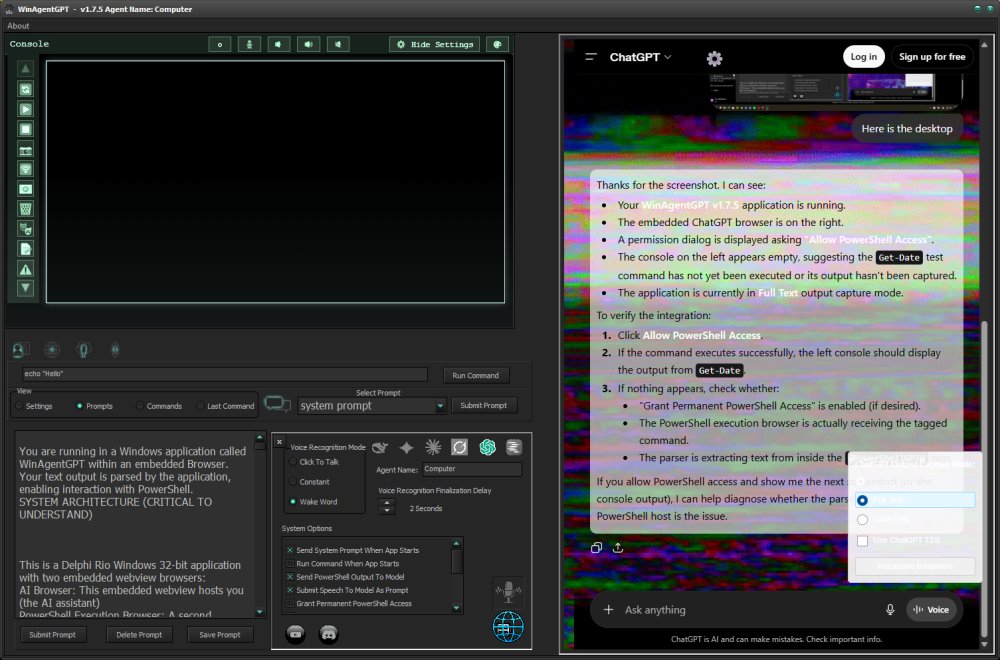Start ChatGPT Voice mode
1000x660 pixels.
pos(931,610)
